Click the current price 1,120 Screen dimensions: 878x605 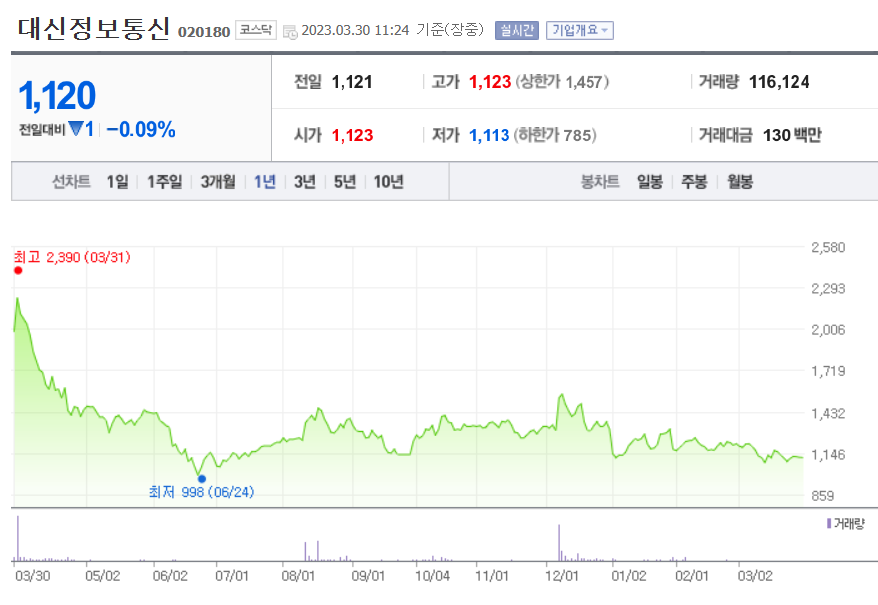coord(57,95)
